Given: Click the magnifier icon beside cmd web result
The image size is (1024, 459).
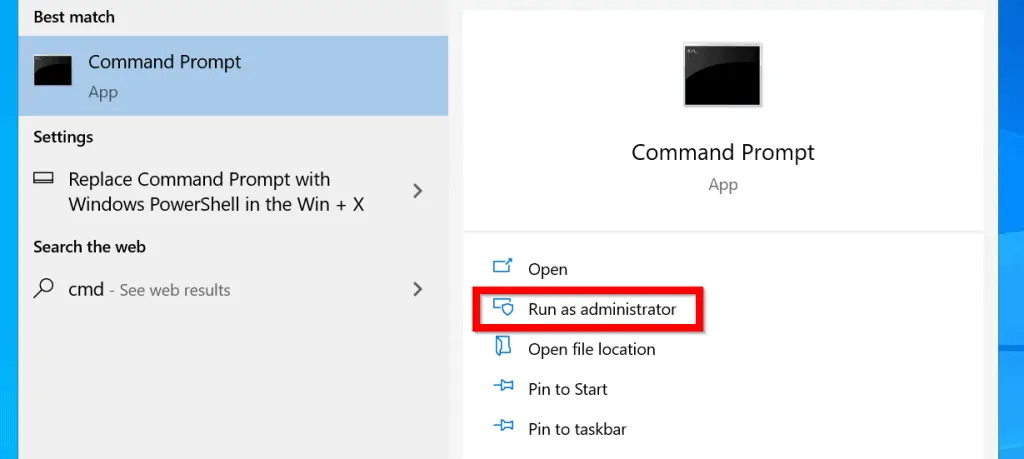Looking at the screenshot, I should pos(43,289).
